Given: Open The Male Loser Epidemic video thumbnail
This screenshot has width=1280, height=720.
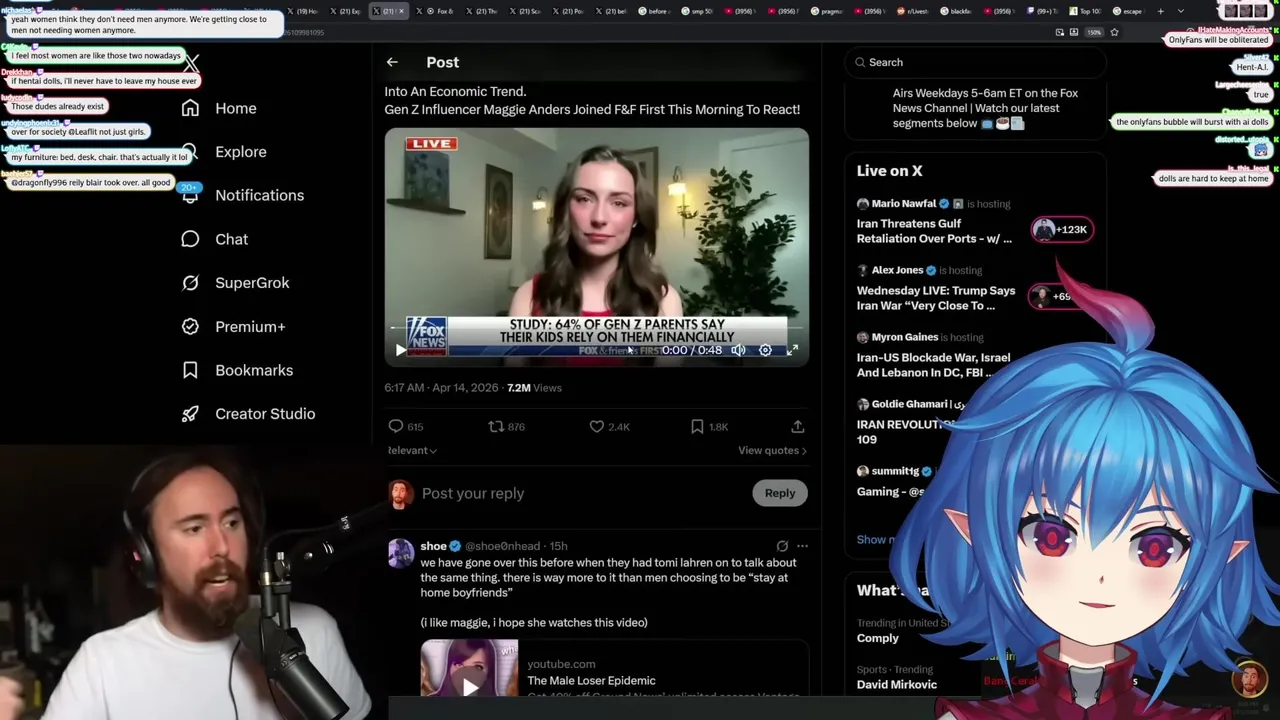Looking at the screenshot, I should pos(469,668).
